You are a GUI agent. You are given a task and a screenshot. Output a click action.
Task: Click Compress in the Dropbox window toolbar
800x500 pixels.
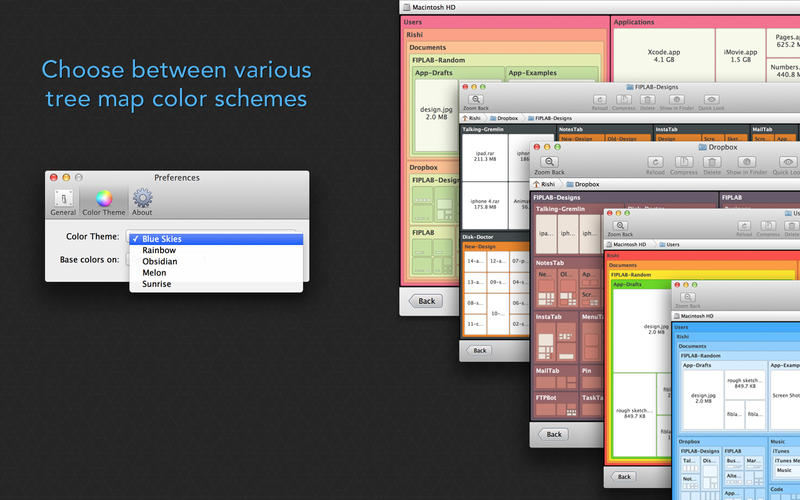click(684, 166)
